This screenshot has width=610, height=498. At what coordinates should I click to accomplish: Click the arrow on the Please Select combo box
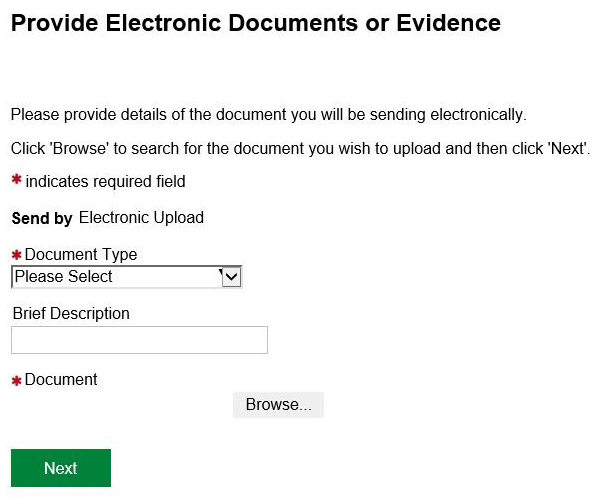pos(231,277)
